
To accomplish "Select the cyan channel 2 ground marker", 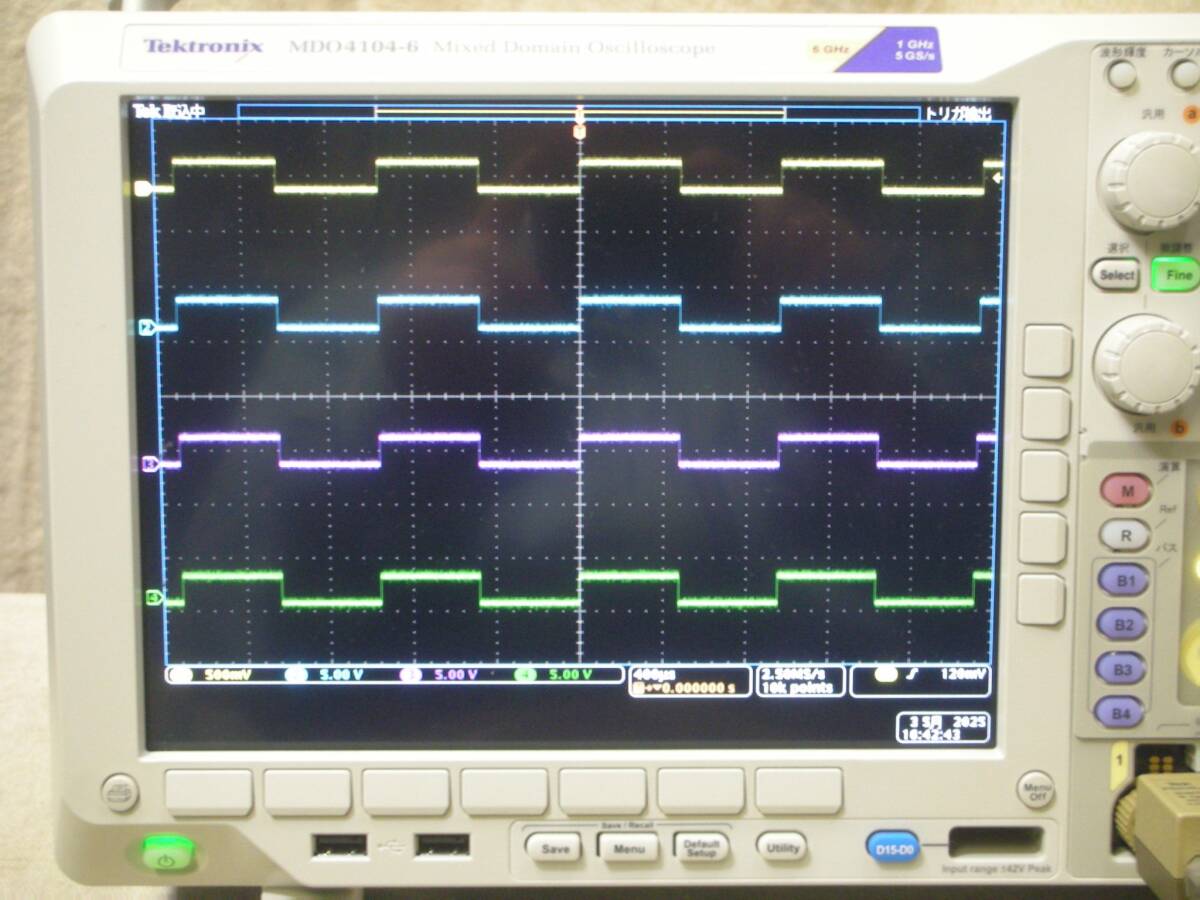I will pyautogui.click(x=146, y=327).
